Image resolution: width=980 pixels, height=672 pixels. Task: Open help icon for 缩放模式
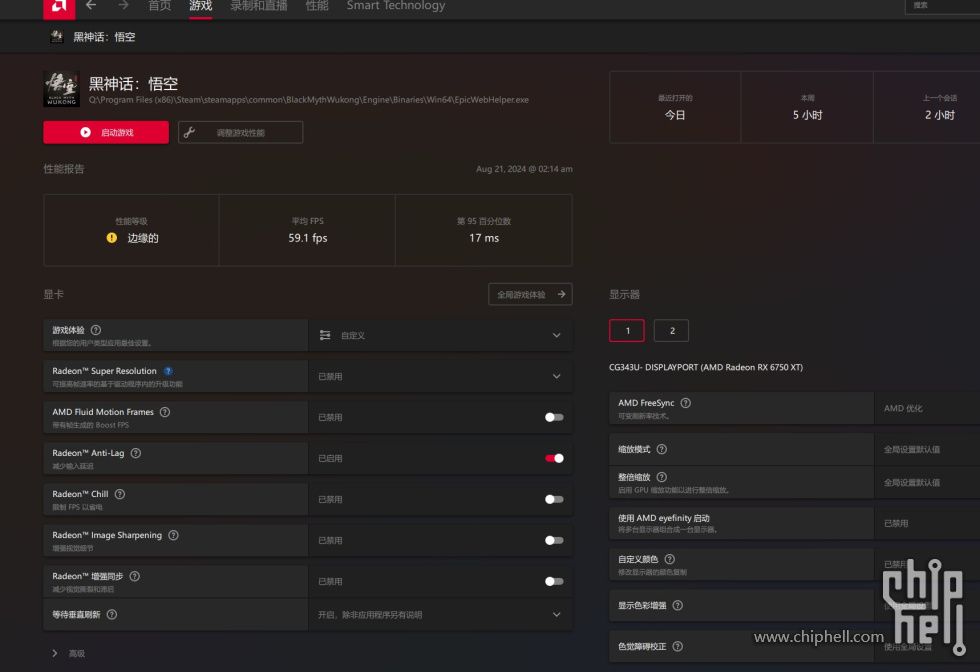coord(662,449)
